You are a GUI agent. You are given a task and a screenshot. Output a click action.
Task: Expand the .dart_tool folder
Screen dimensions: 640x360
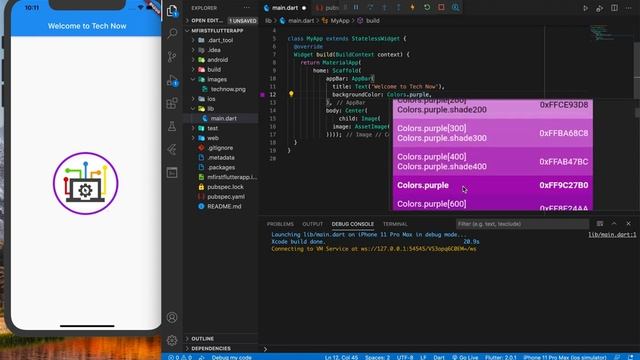click(221, 40)
